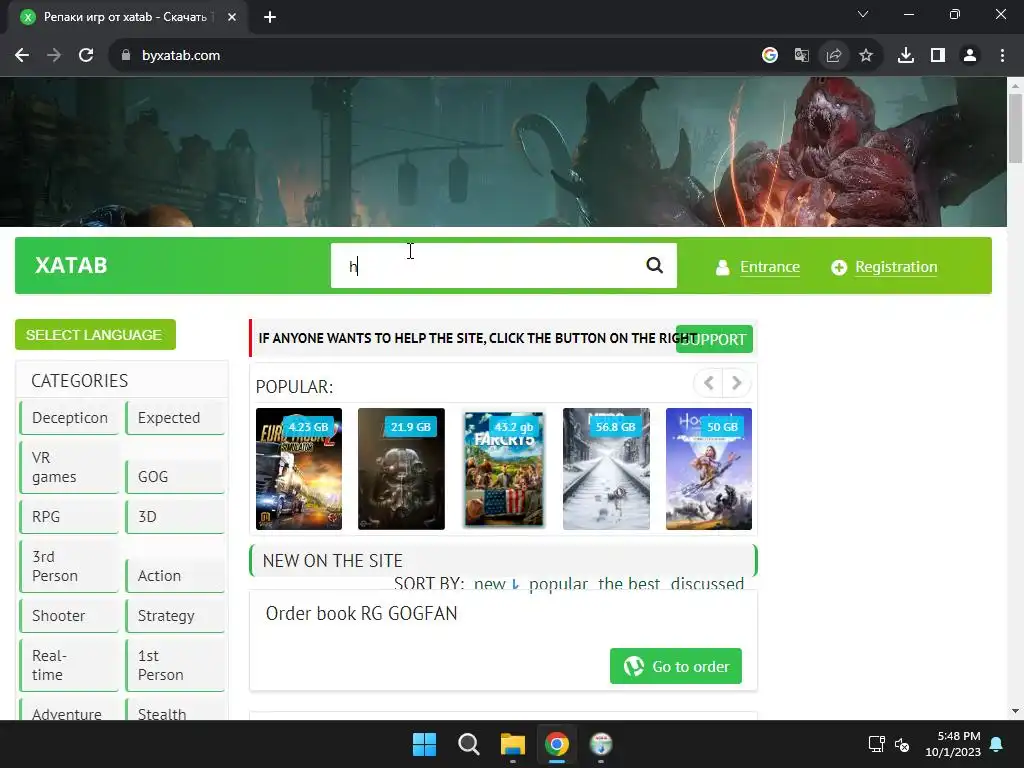Sort items by 'discussed'

tap(707, 583)
